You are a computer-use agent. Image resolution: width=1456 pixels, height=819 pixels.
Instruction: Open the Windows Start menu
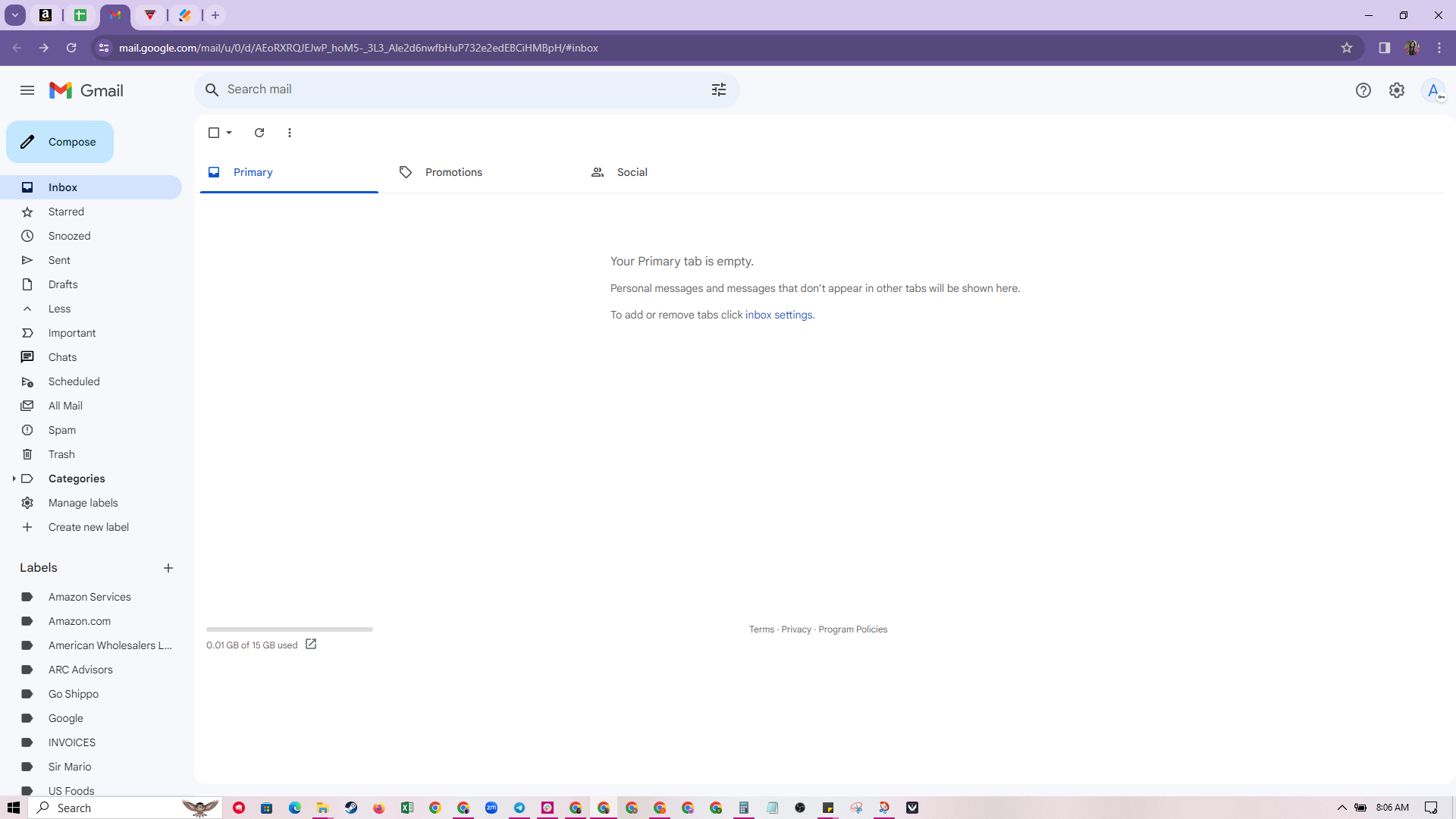(14, 808)
